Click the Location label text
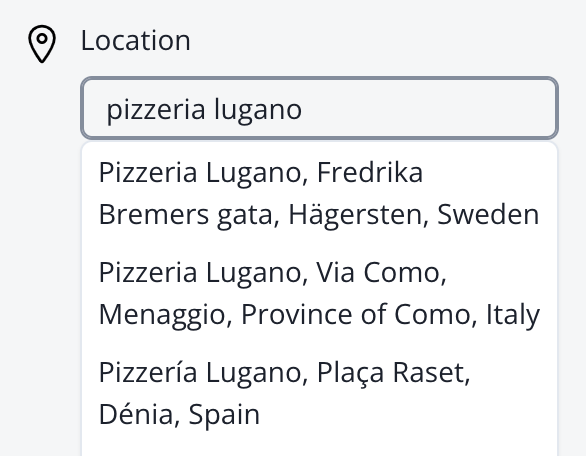 [136, 40]
